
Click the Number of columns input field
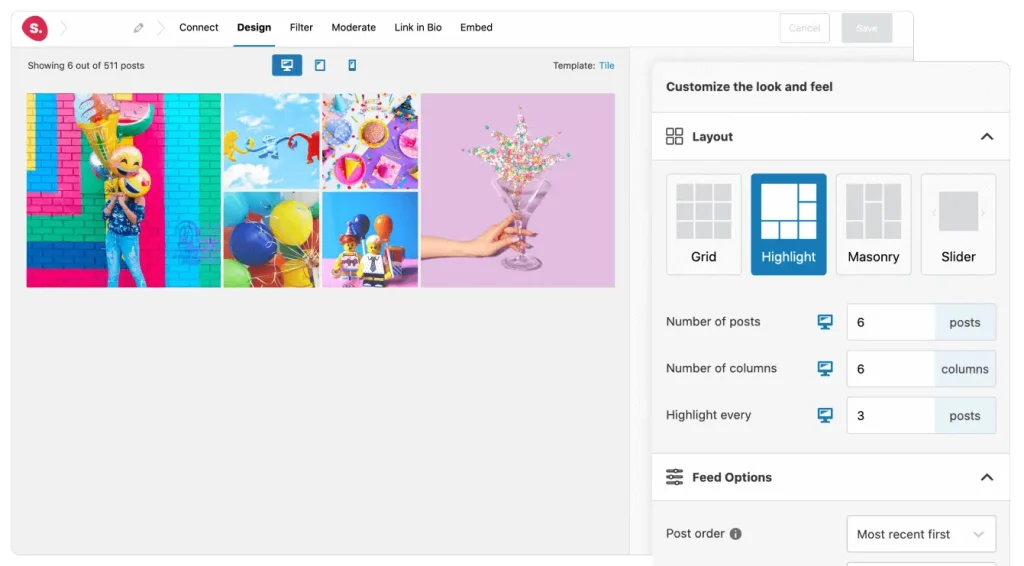891,369
